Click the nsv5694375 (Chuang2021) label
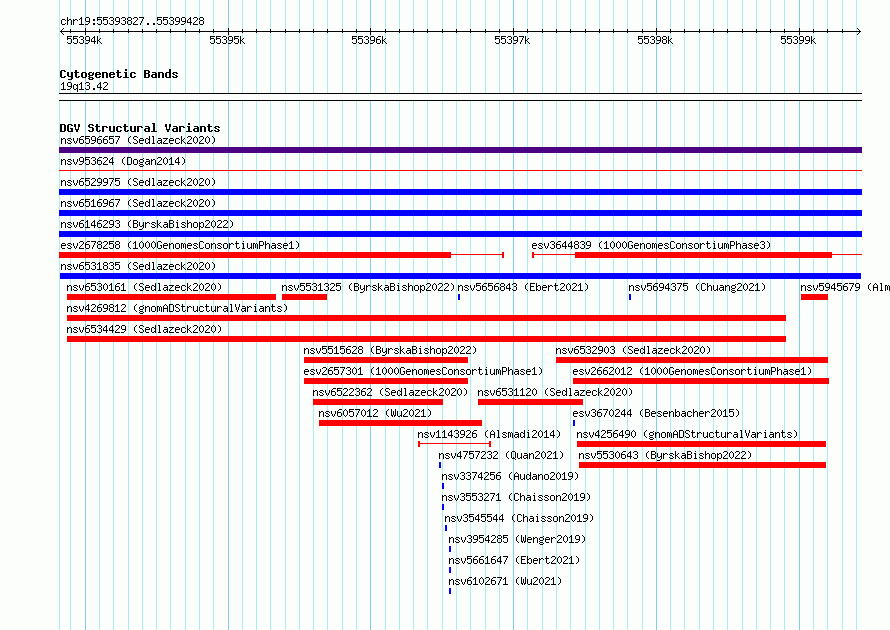Screen dimensions: 890x630 [697, 287]
